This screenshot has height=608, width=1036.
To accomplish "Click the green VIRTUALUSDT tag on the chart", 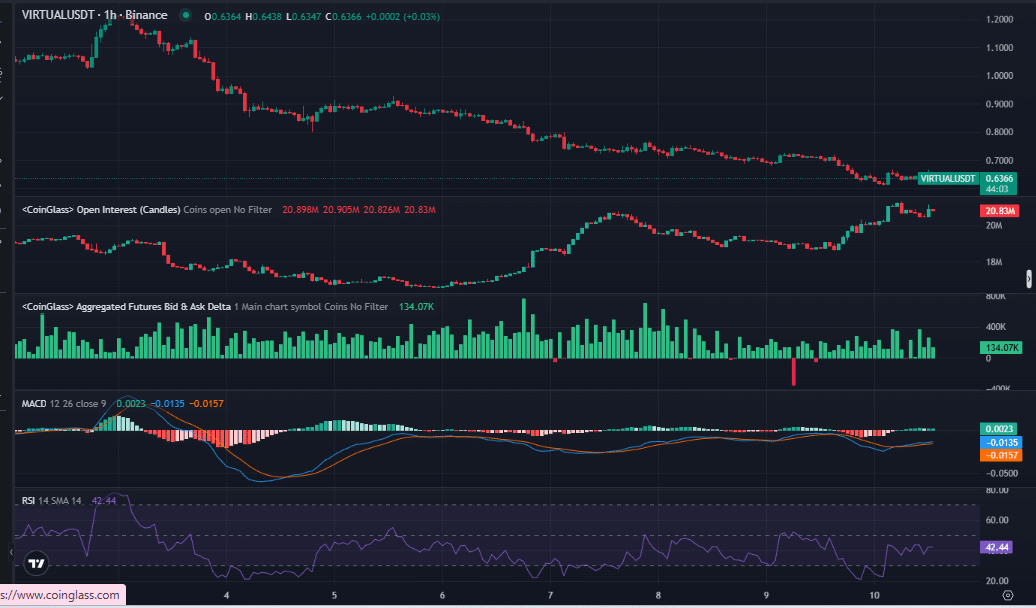I will tap(948, 178).
